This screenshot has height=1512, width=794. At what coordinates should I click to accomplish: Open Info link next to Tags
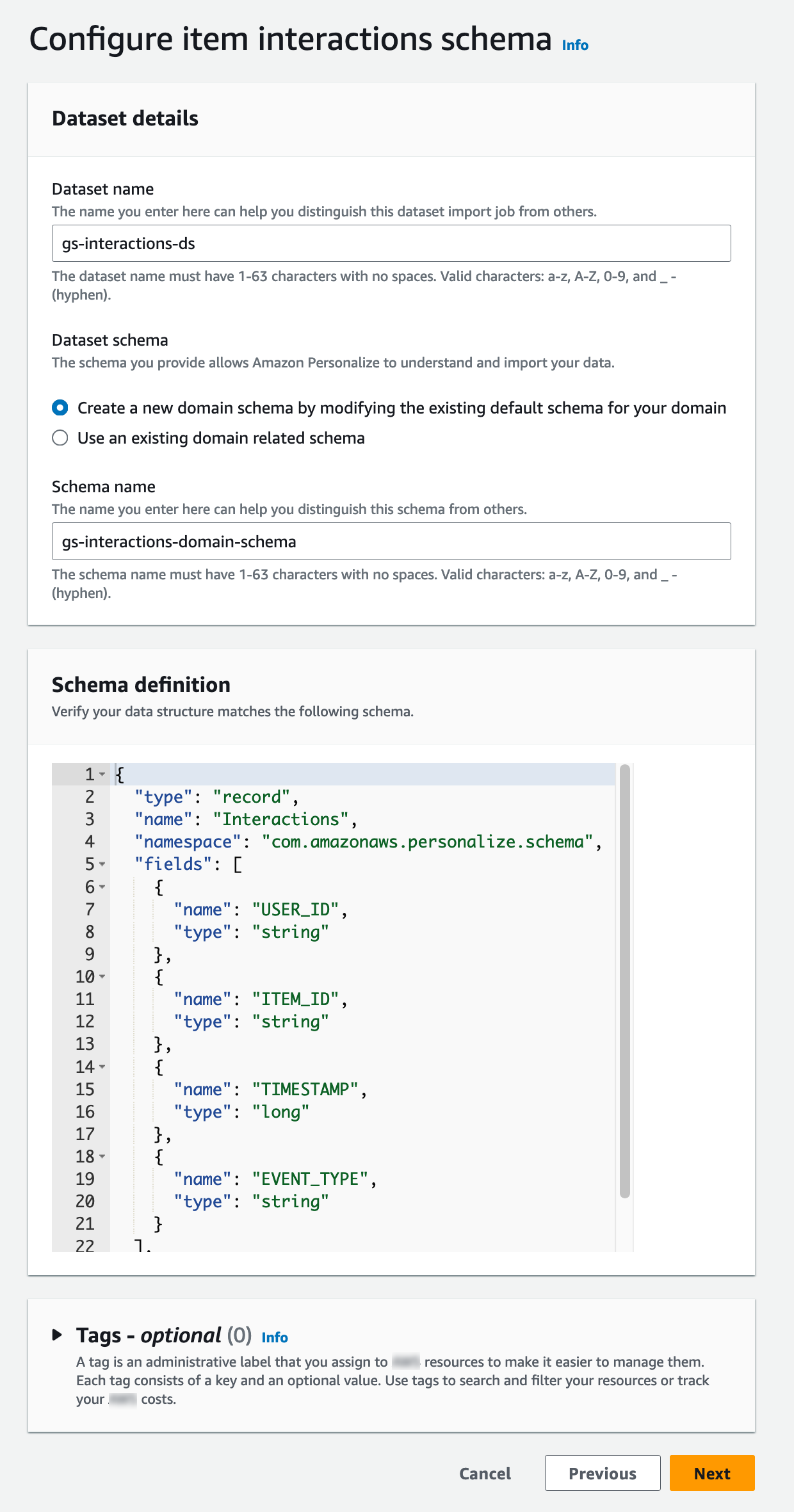(x=274, y=1337)
